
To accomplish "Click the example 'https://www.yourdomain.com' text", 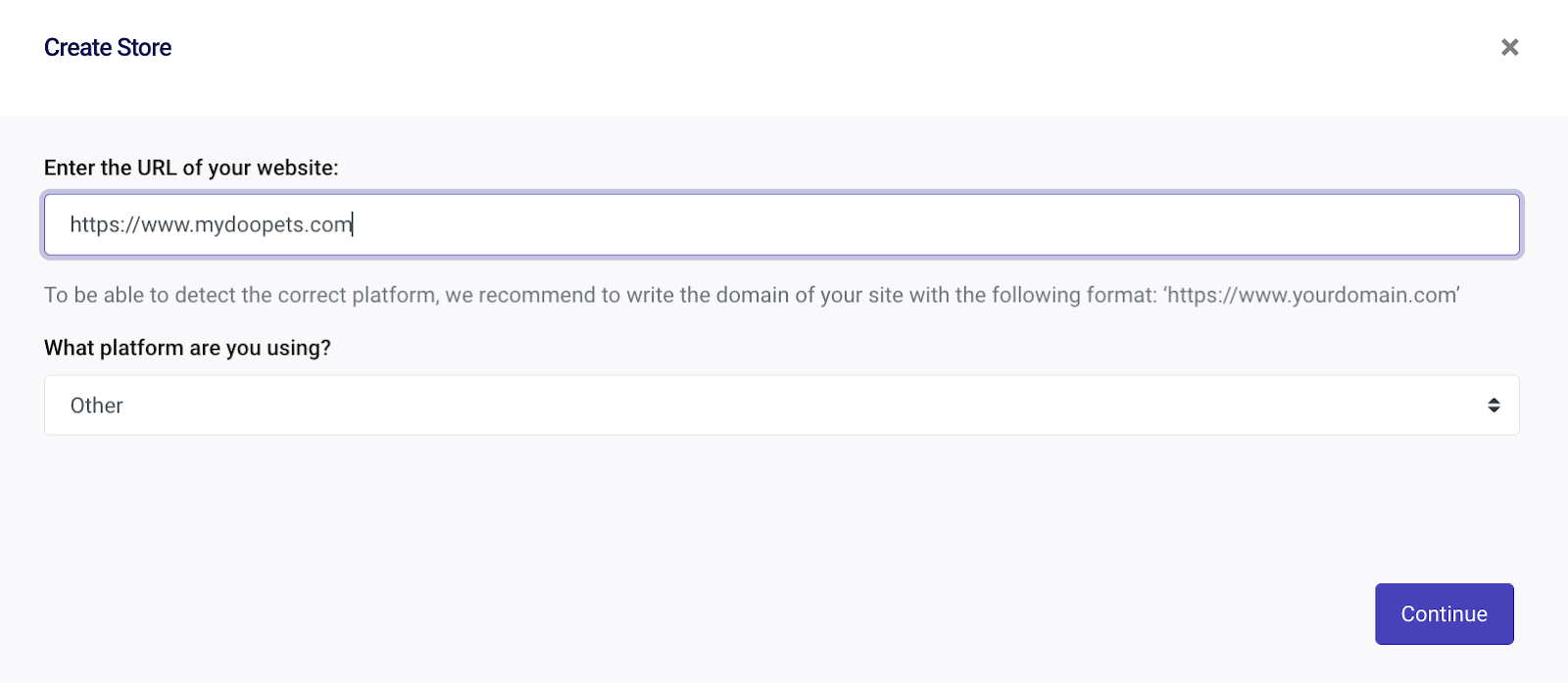I will (x=1312, y=295).
